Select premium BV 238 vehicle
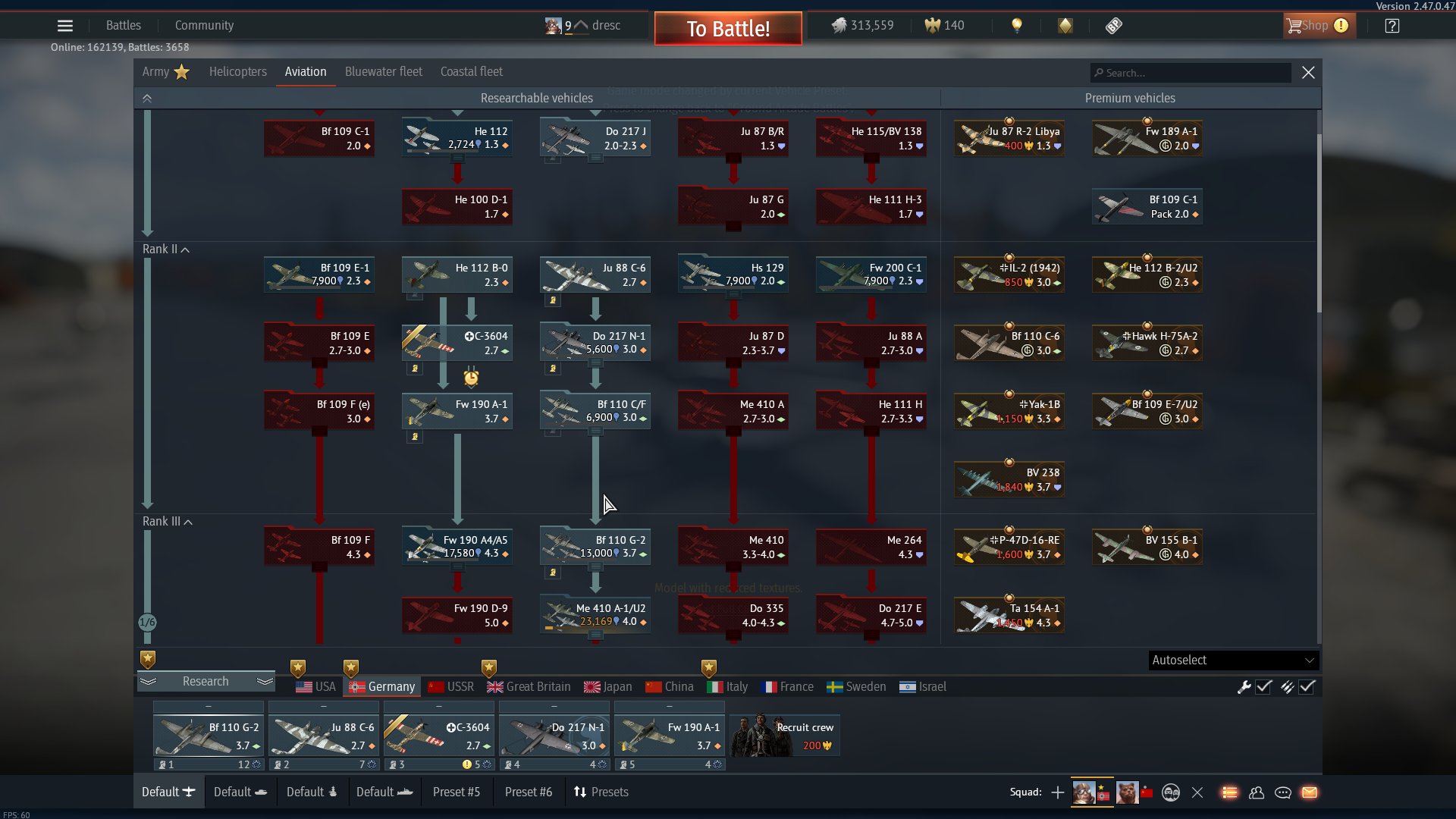 (x=1009, y=479)
